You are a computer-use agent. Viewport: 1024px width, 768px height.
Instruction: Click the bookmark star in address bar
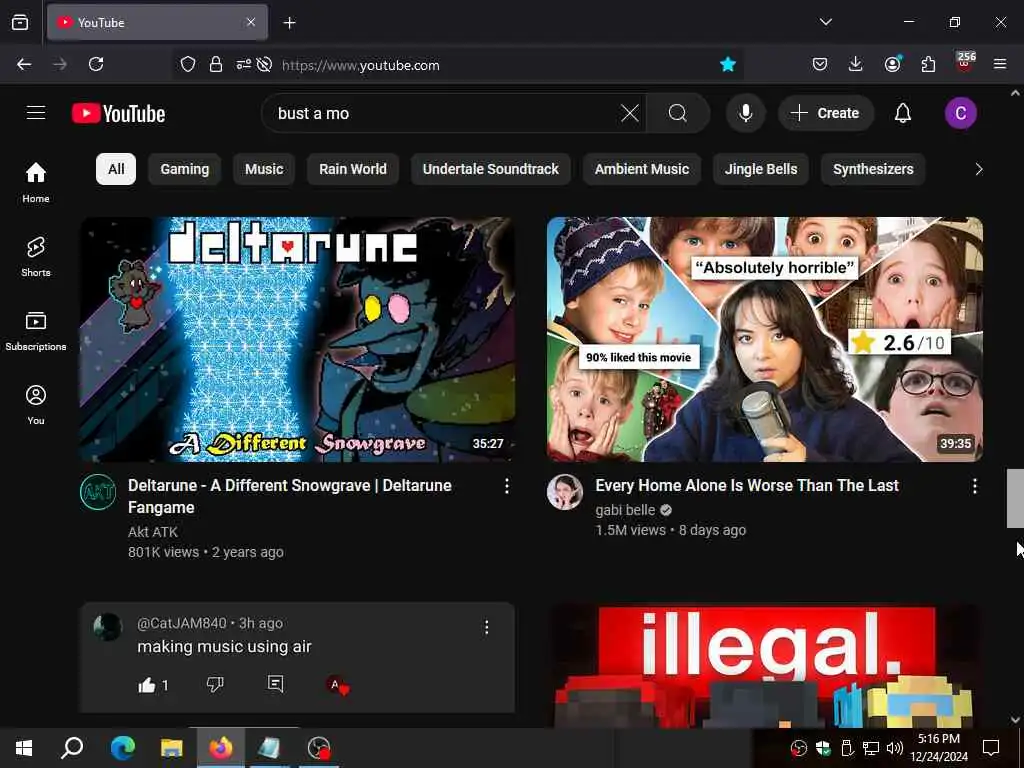(x=728, y=64)
